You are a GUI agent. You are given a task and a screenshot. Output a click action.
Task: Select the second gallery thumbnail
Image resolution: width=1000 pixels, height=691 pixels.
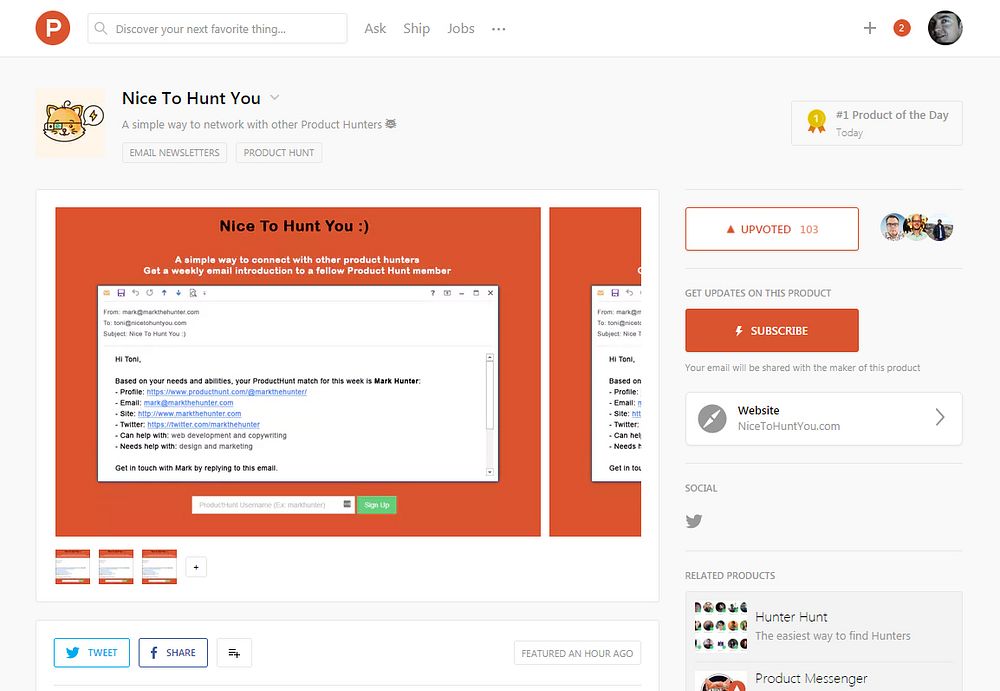tap(116, 567)
